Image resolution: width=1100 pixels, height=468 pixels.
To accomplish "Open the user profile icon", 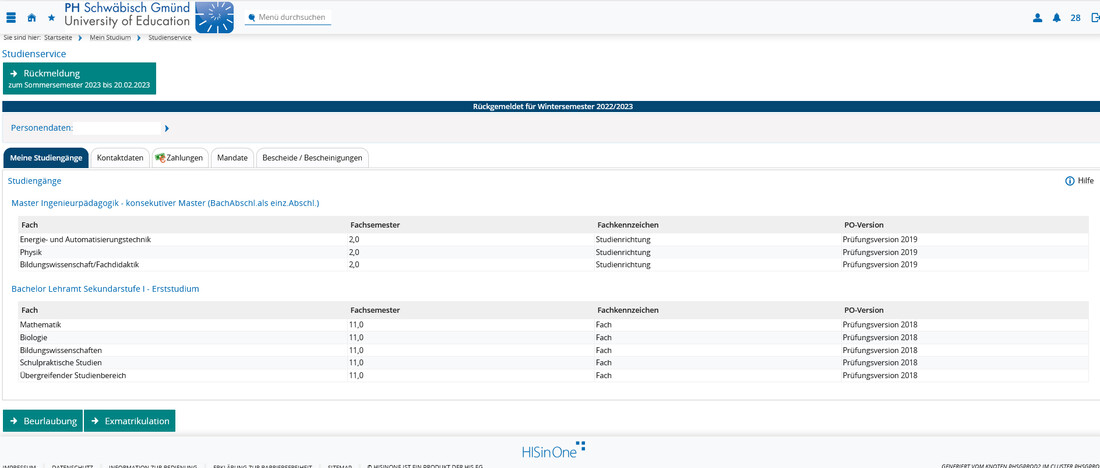I will [x=1037, y=18].
